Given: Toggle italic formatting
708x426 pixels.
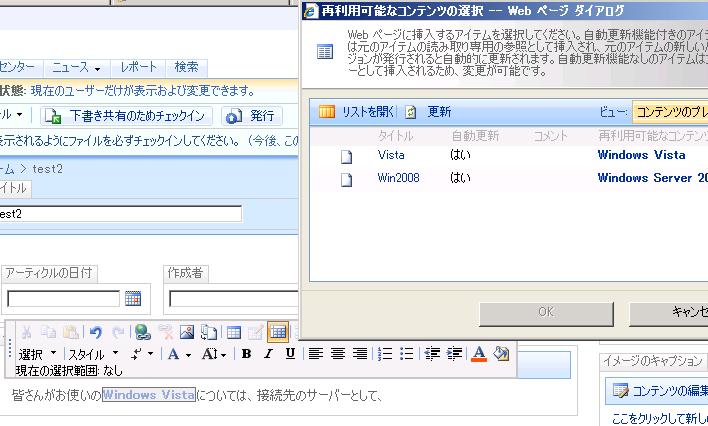Looking at the screenshot, I should click(x=269, y=354).
